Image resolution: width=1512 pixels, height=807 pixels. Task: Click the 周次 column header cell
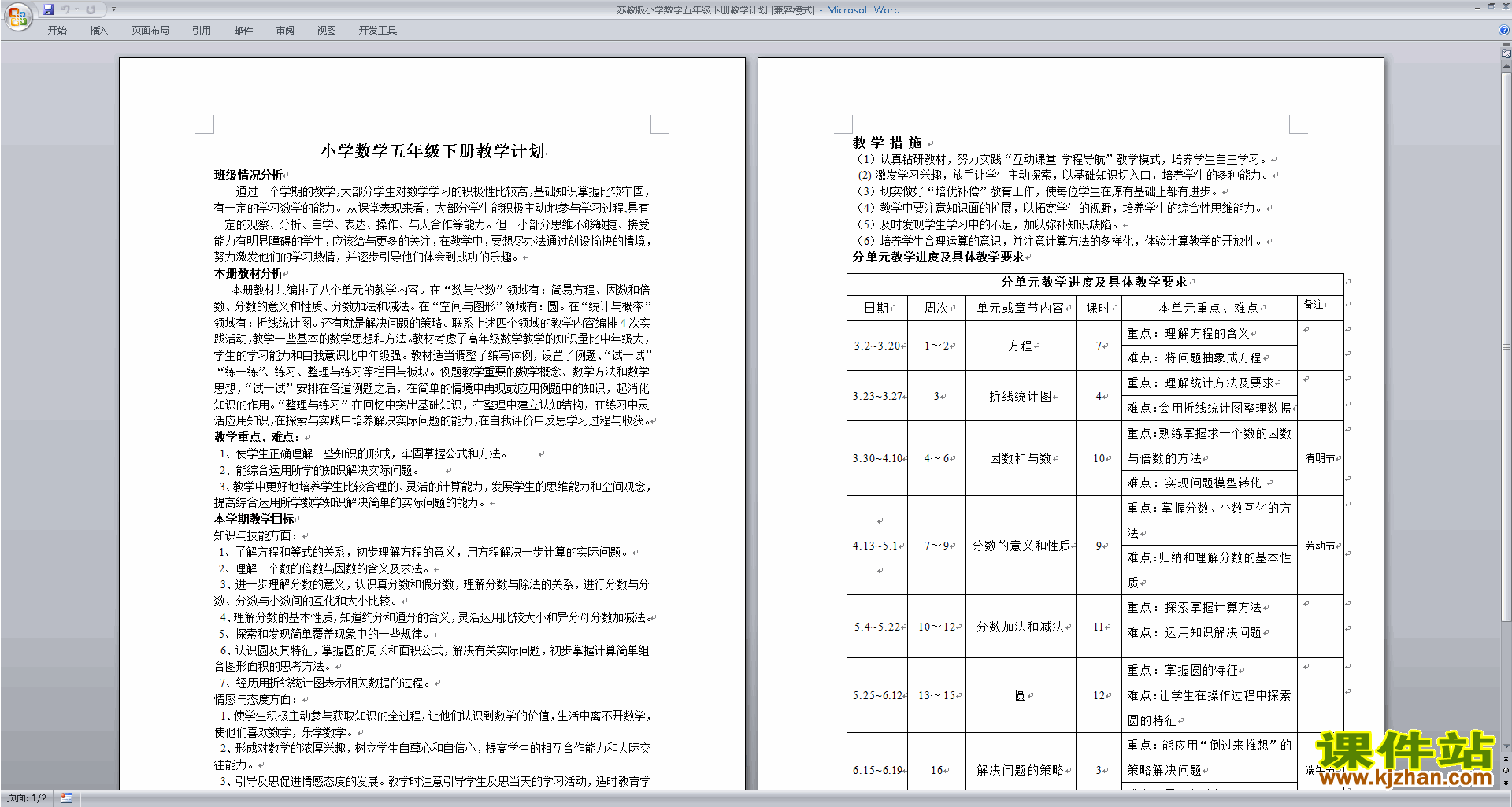click(936, 309)
